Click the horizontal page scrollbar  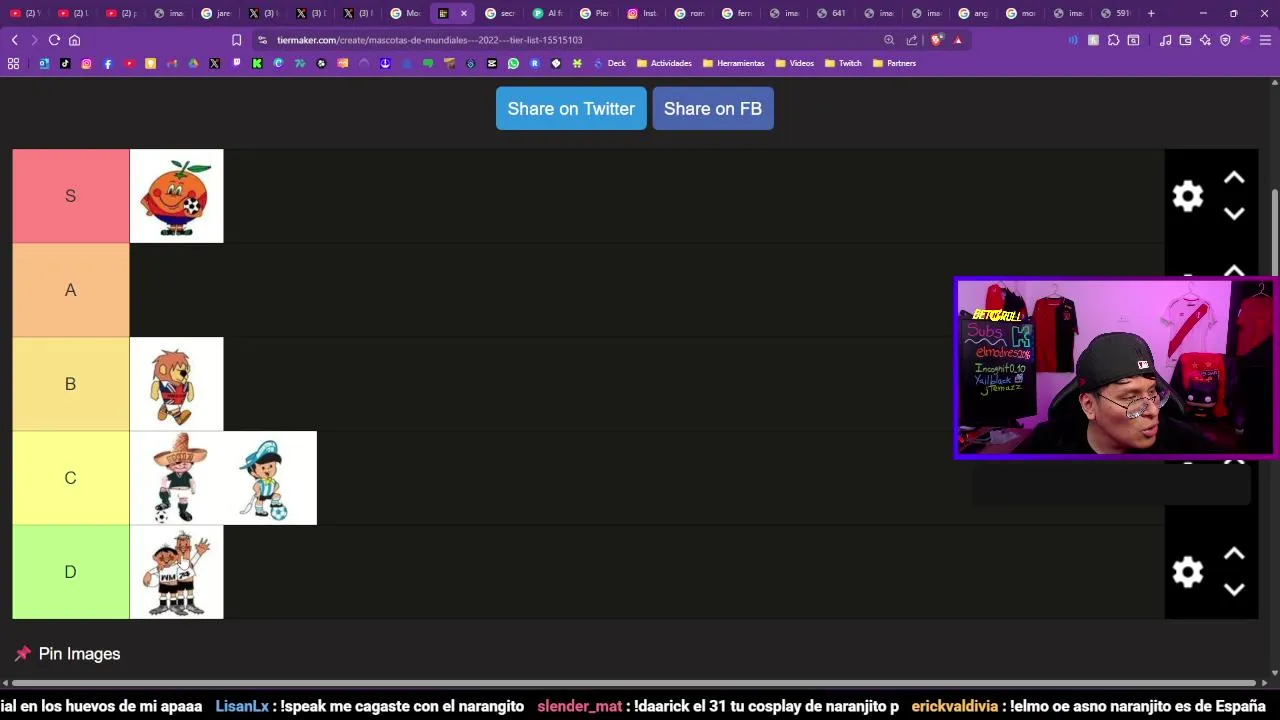point(635,683)
